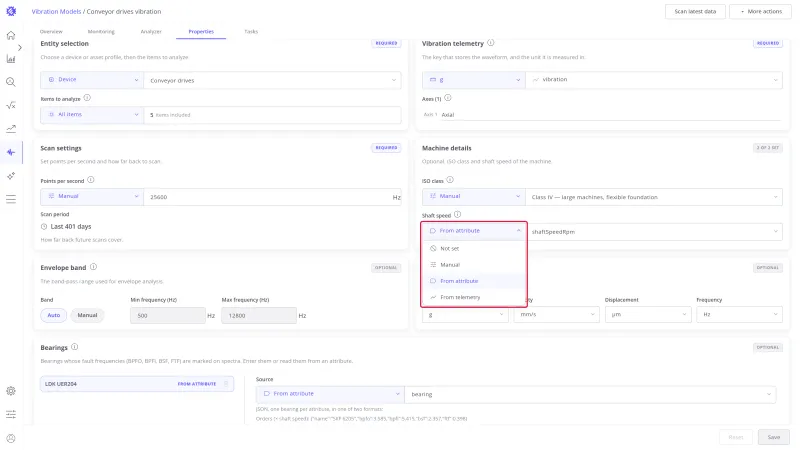Switch to the Overview tab
Image resolution: width=800 pixels, height=450 pixels.
click(x=51, y=32)
